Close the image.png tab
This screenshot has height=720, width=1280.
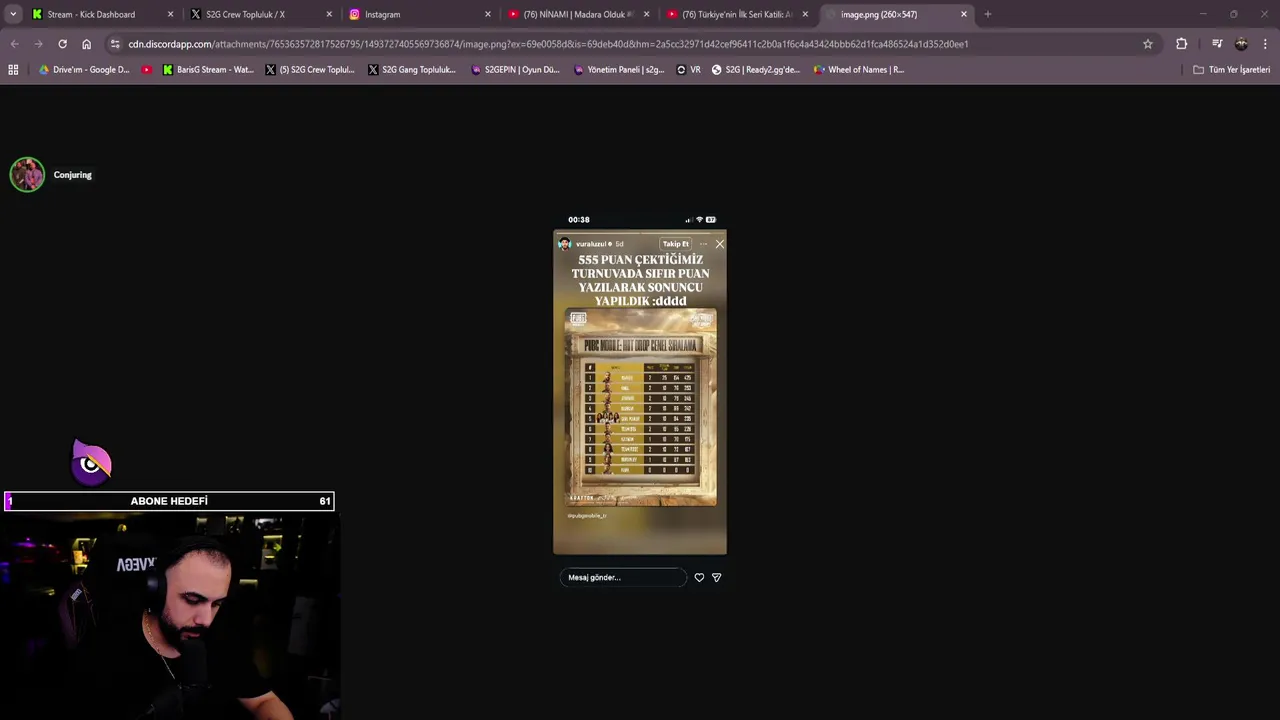(964, 14)
